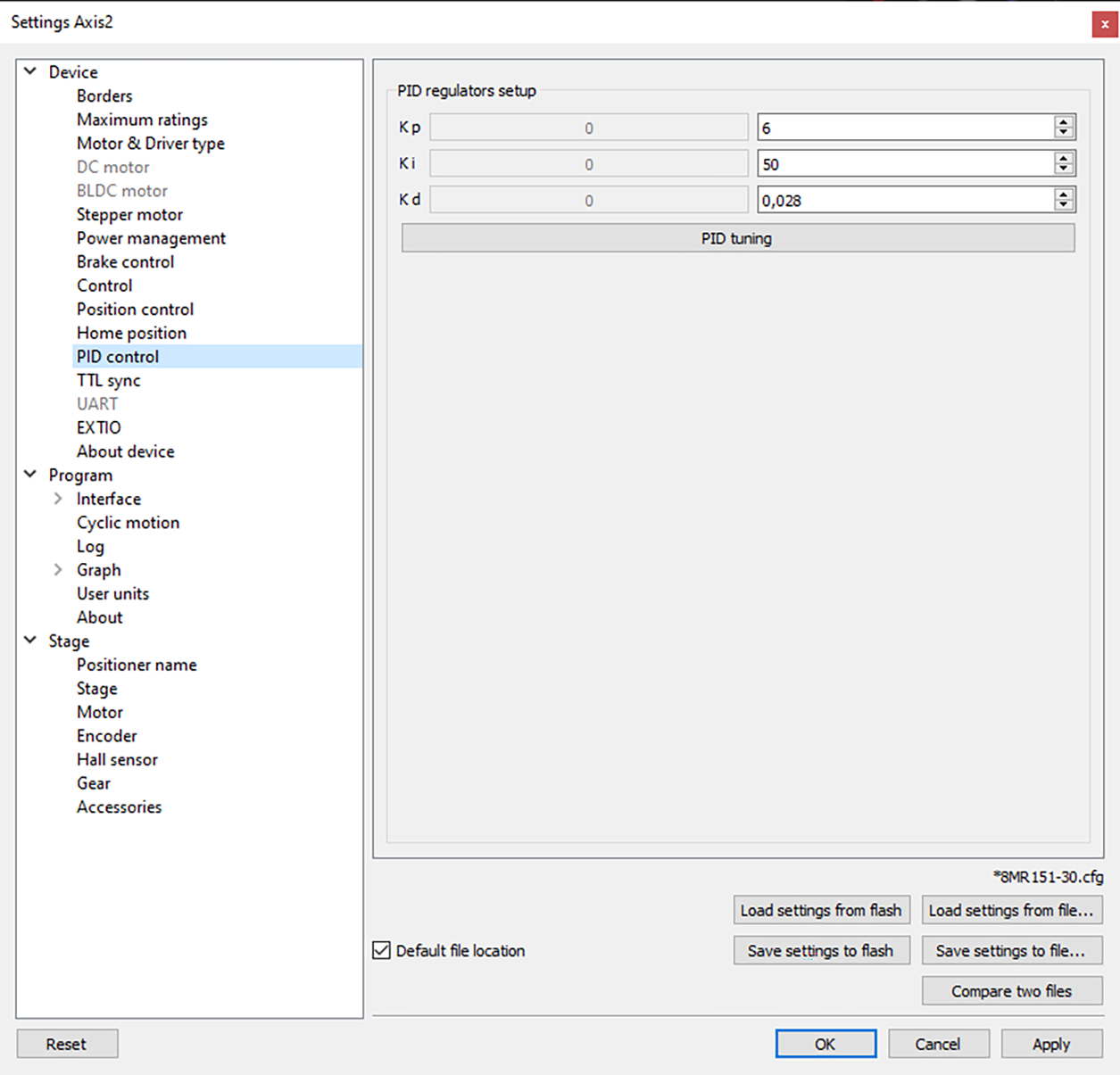Open Compare two files
The image size is (1120, 1075).
pos(1011,991)
